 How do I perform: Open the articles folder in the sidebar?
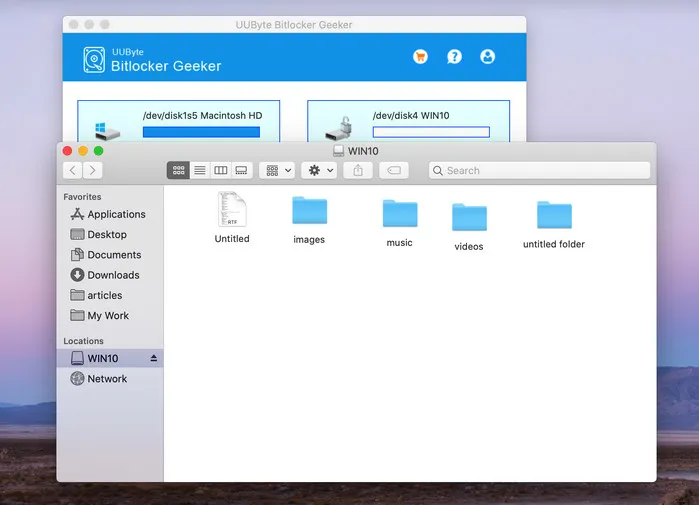tap(110, 295)
